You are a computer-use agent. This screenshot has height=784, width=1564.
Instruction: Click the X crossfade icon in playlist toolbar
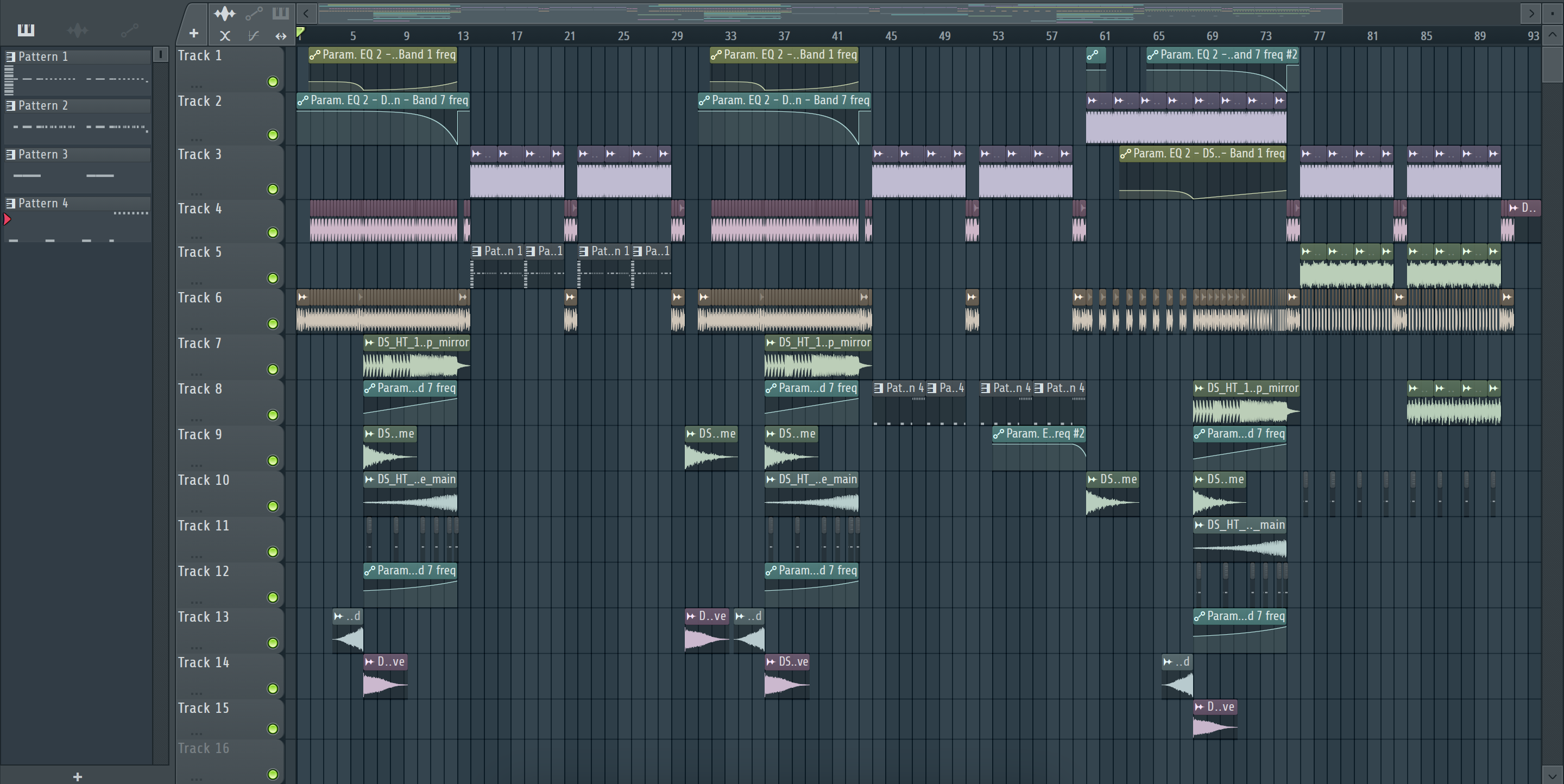pyautogui.click(x=225, y=36)
